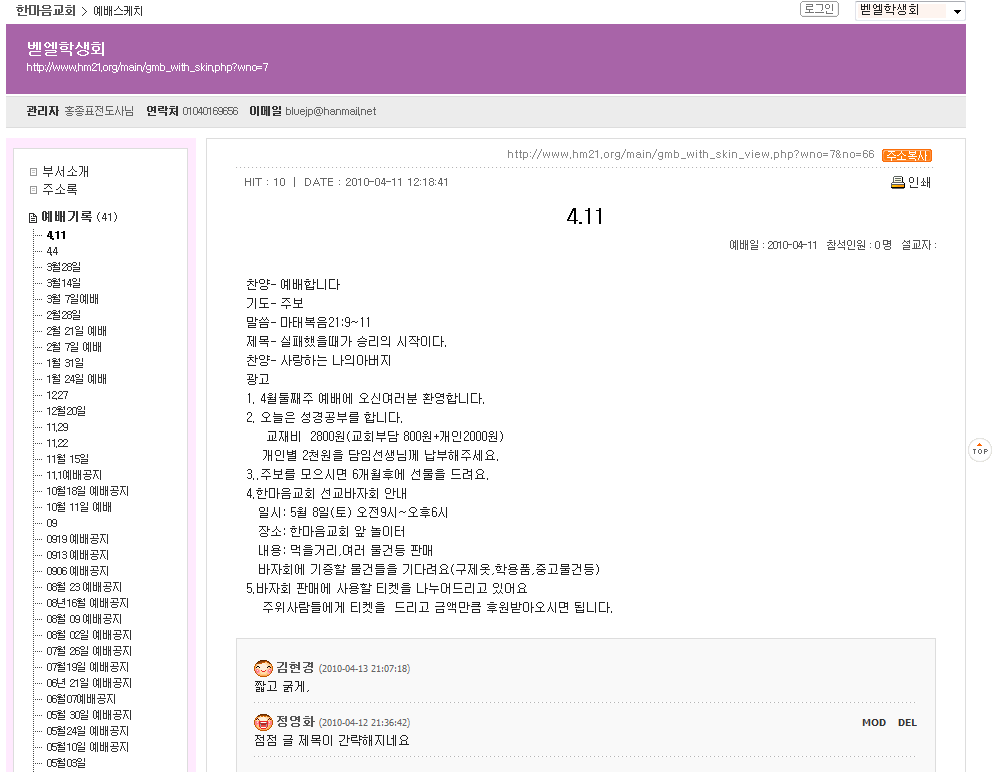Screen dimensions: 1000x772
Task: Select the 1월 24일 예배 record entry
Action: pyautogui.click(x=76, y=379)
